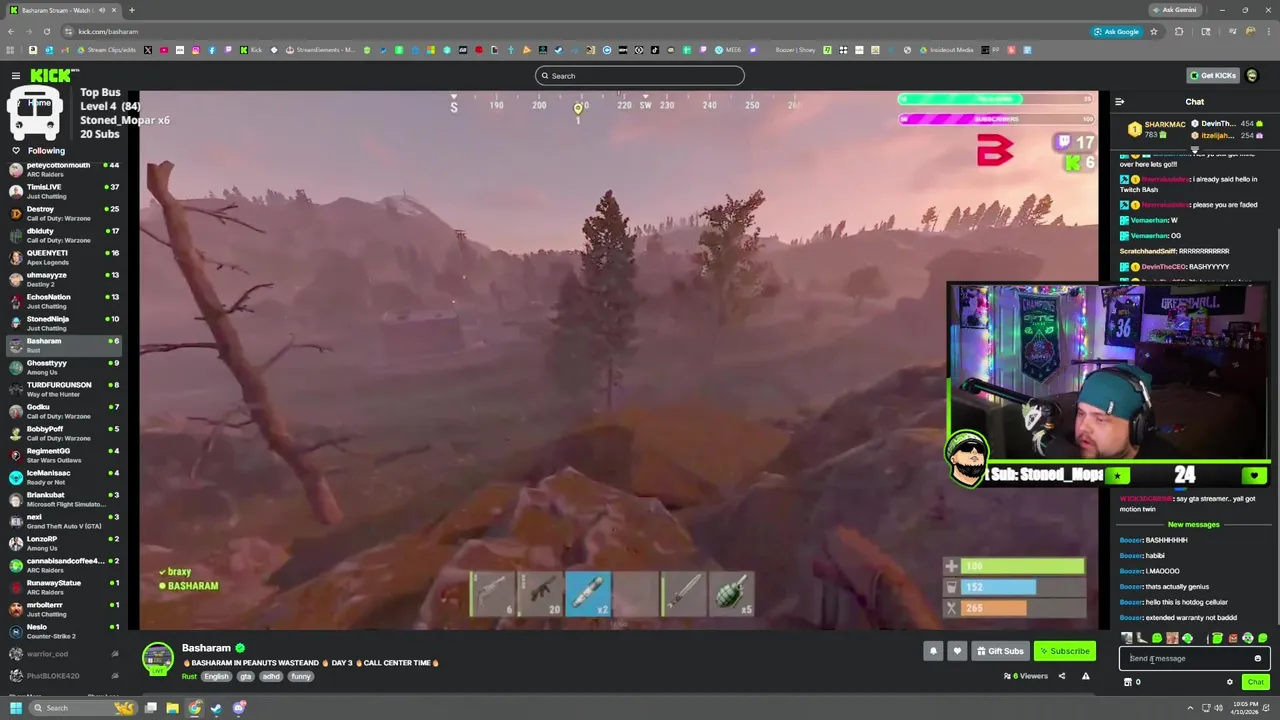Viewport: 1280px width, 720px height.
Task: Click the Ask Gemini button
Action: (x=1175, y=10)
